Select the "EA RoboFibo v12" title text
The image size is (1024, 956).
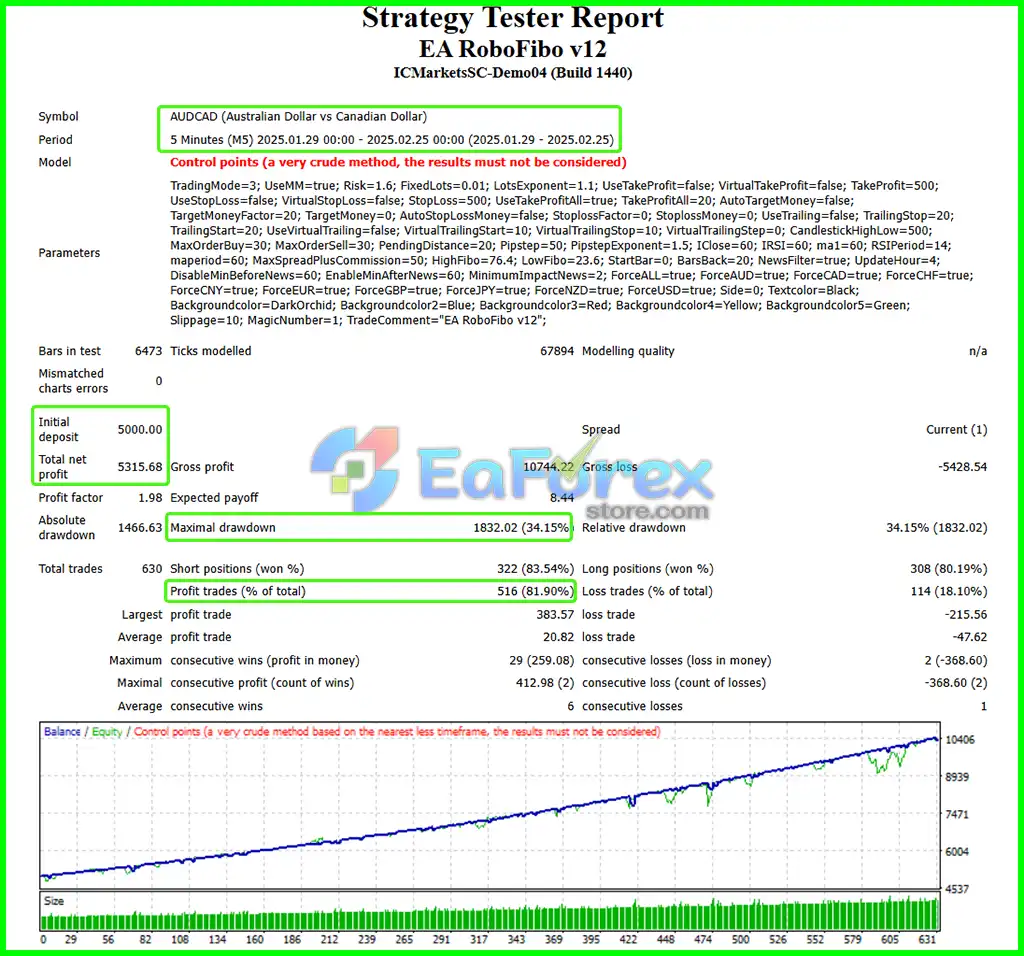(x=513, y=49)
